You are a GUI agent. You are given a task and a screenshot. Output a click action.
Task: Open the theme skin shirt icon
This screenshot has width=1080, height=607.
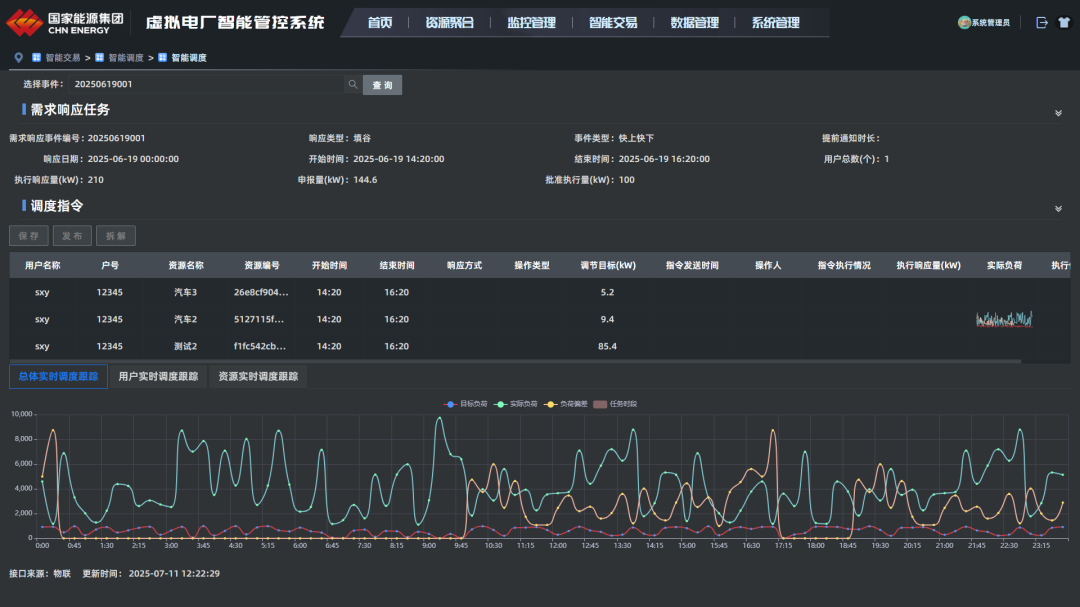pos(1062,22)
